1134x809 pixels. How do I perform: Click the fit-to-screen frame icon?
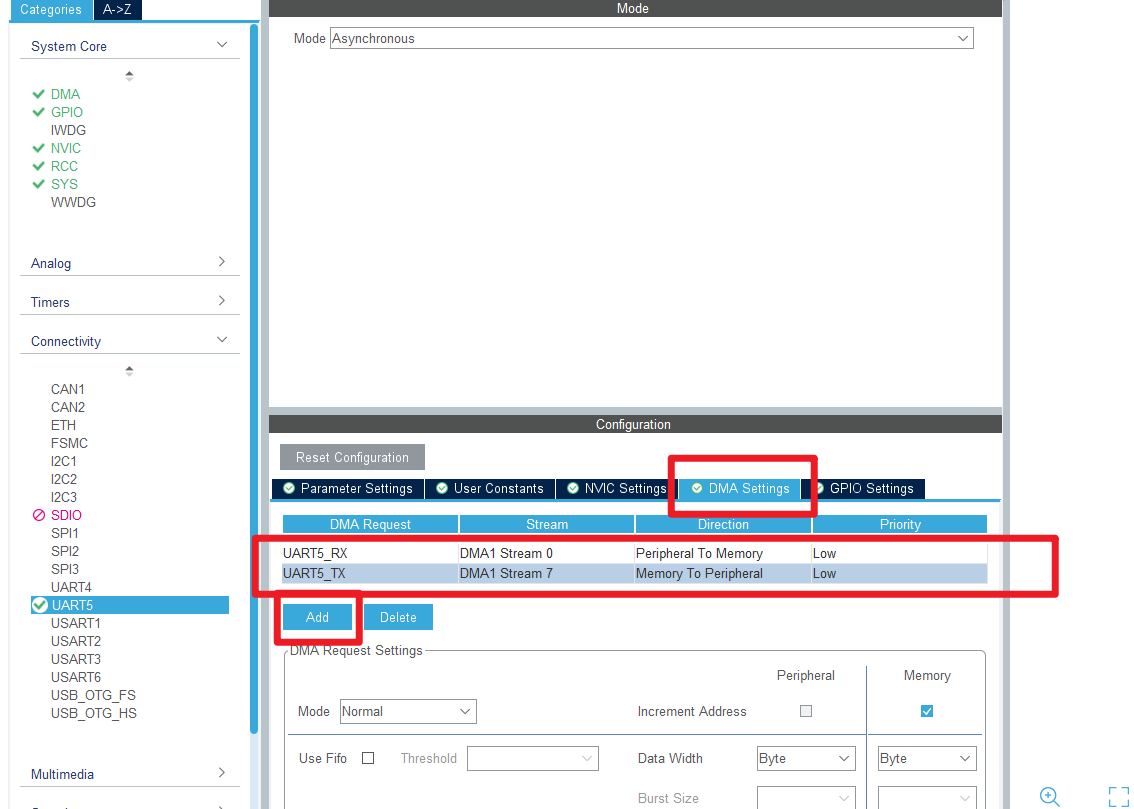(1118, 797)
